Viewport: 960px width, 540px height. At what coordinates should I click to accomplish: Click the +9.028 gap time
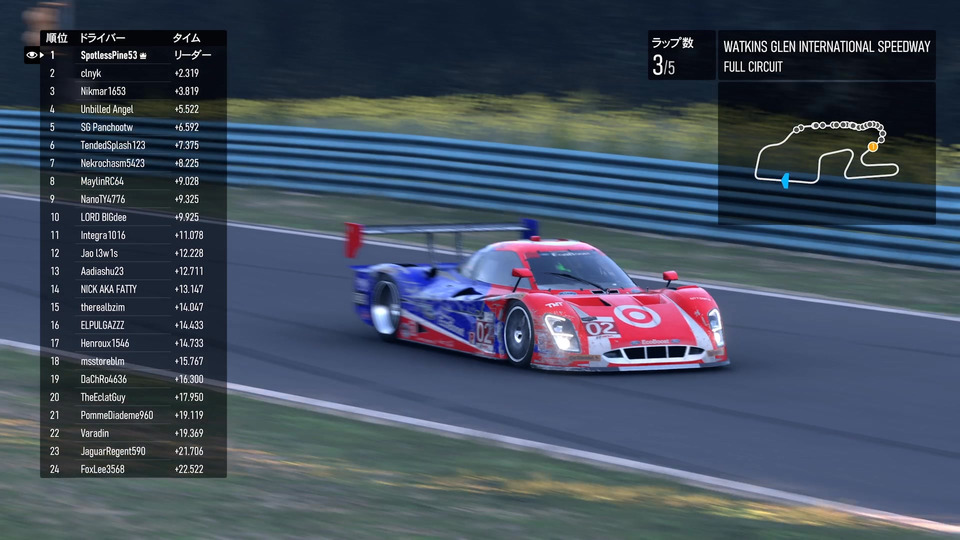pyautogui.click(x=187, y=181)
